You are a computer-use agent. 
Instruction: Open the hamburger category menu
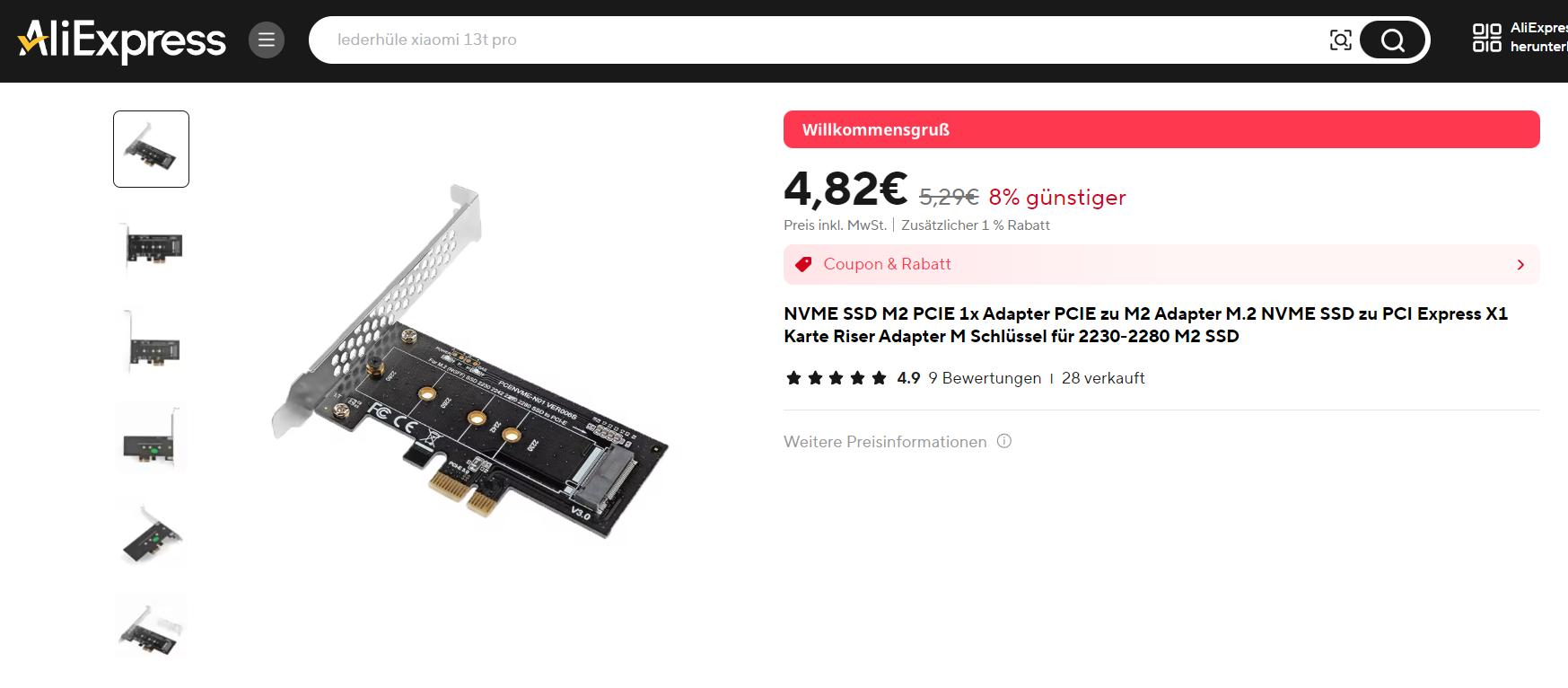coord(267,40)
